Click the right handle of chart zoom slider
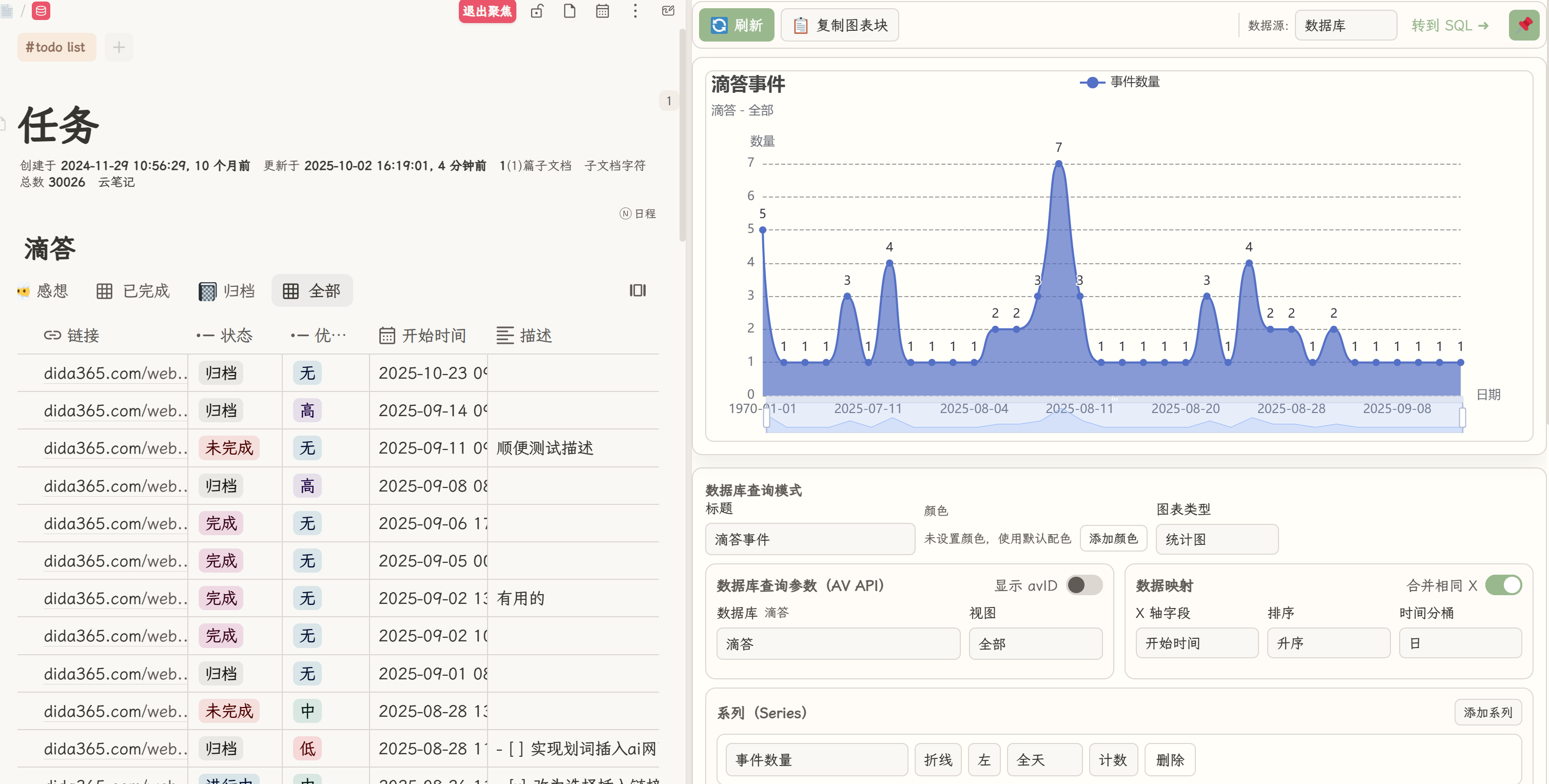The height and width of the screenshot is (784, 1549). (1462, 417)
